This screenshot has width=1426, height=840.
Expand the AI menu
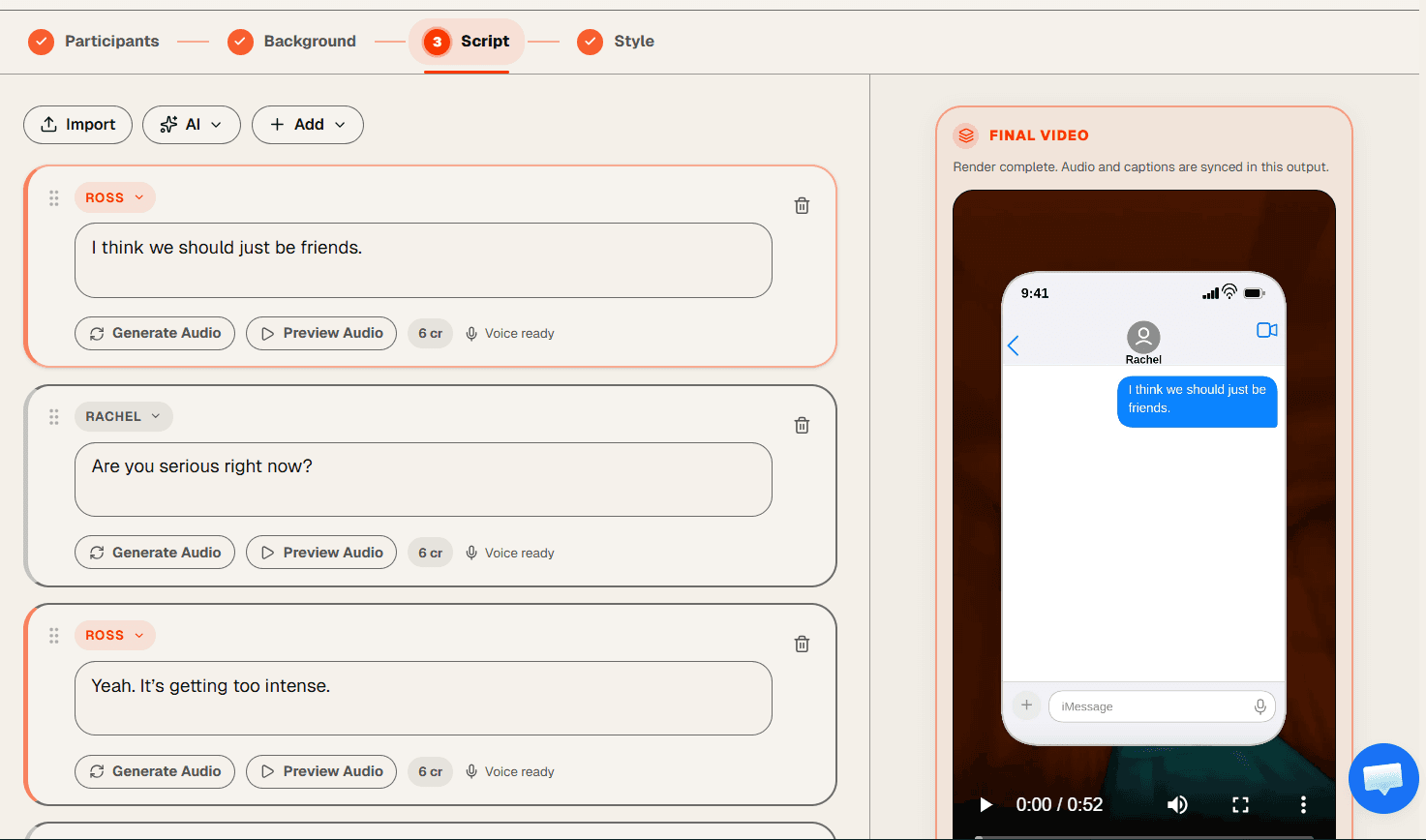coord(191,125)
